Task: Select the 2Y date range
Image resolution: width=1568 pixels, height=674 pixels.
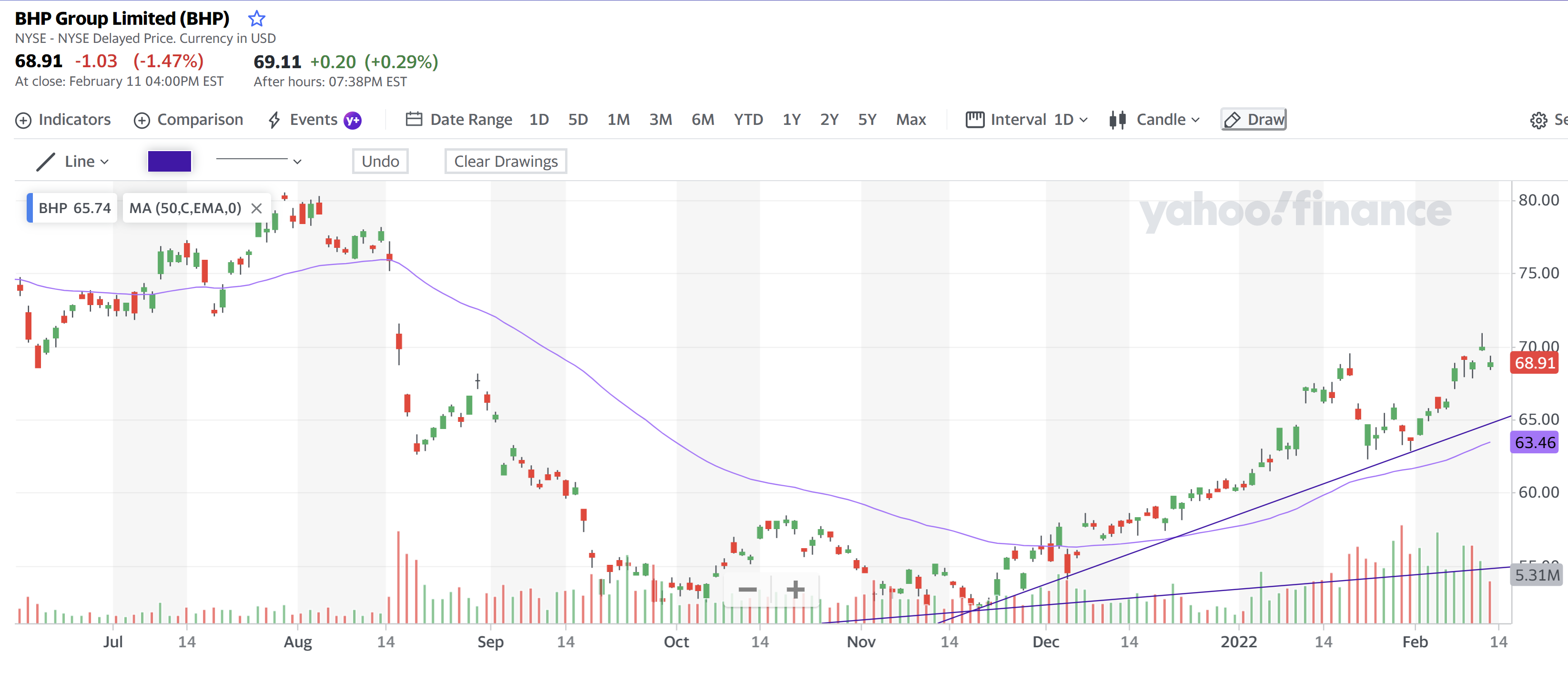Action: point(829,120)
